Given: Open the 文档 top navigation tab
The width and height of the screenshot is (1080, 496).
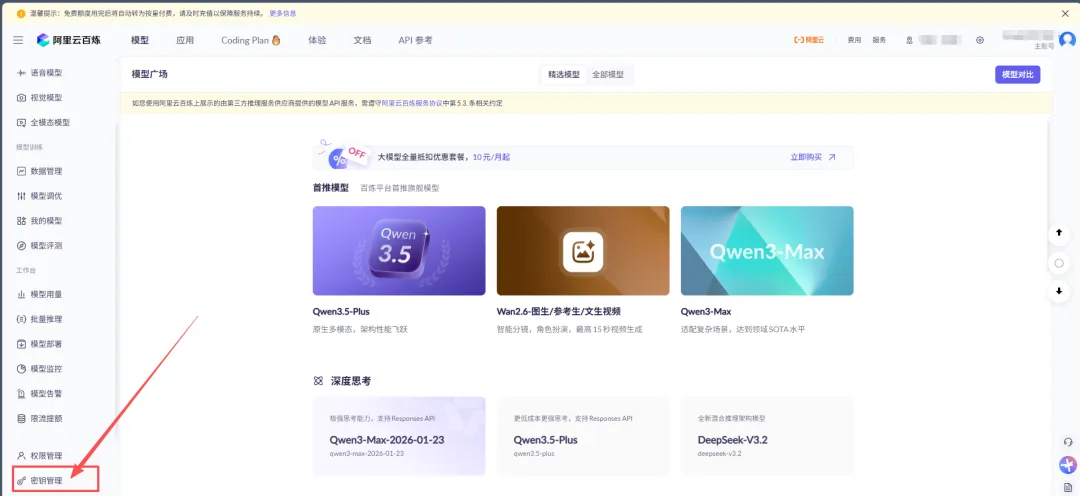Looking at the screenshot, I should [362, 40].
